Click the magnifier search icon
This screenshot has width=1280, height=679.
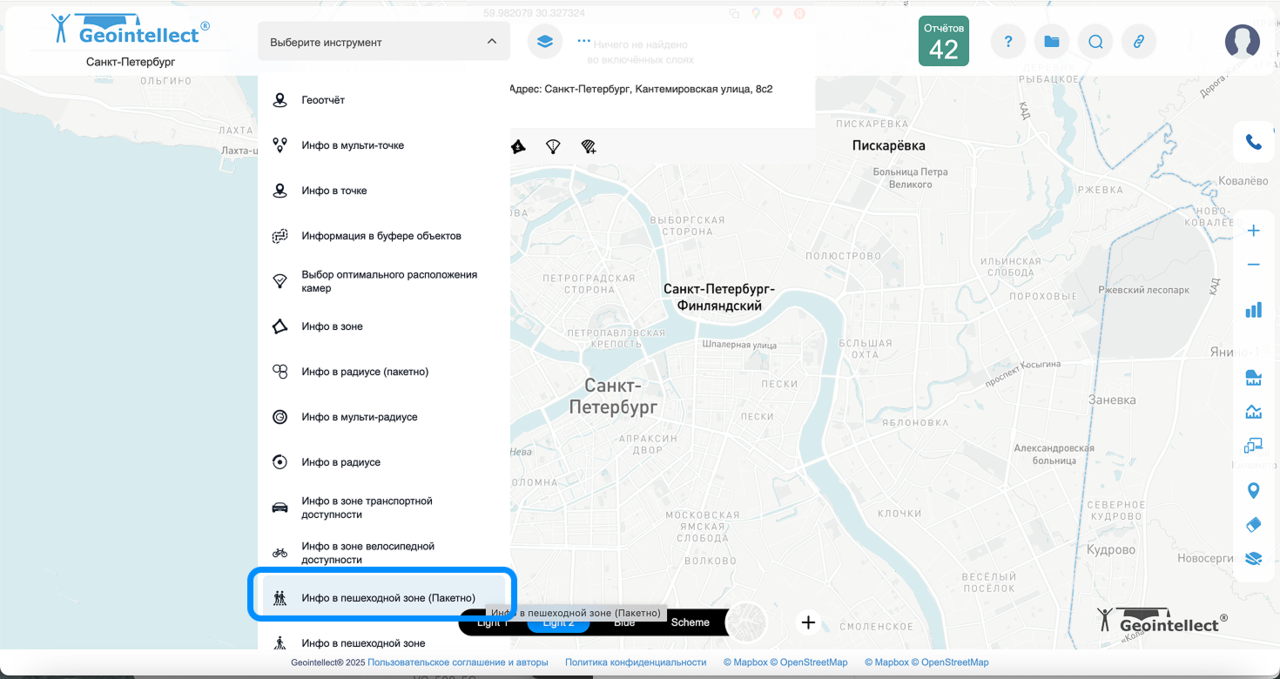click(1095, 42)
